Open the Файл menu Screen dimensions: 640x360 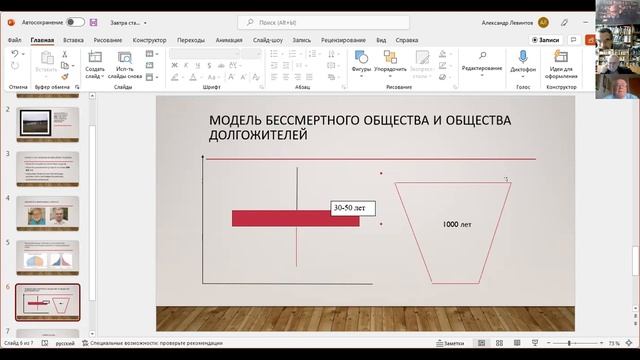click(x=15, y=40)
